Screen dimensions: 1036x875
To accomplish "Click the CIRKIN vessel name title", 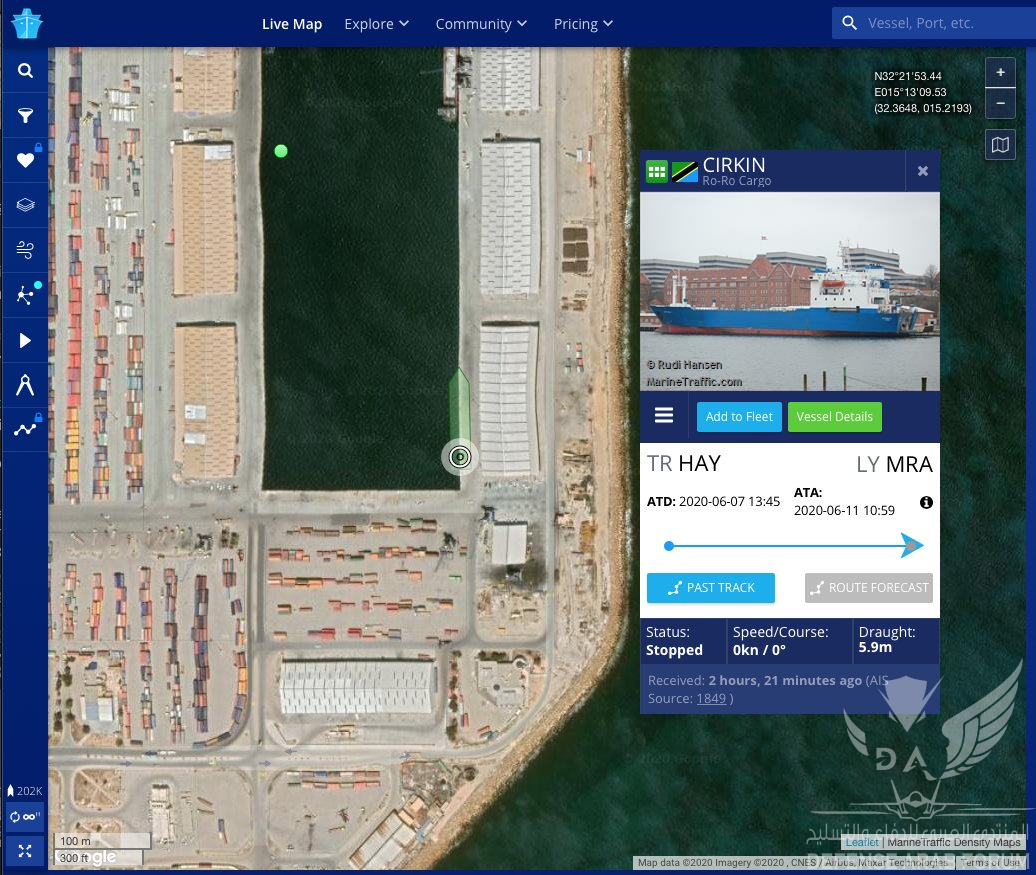I will pos(734,165).
